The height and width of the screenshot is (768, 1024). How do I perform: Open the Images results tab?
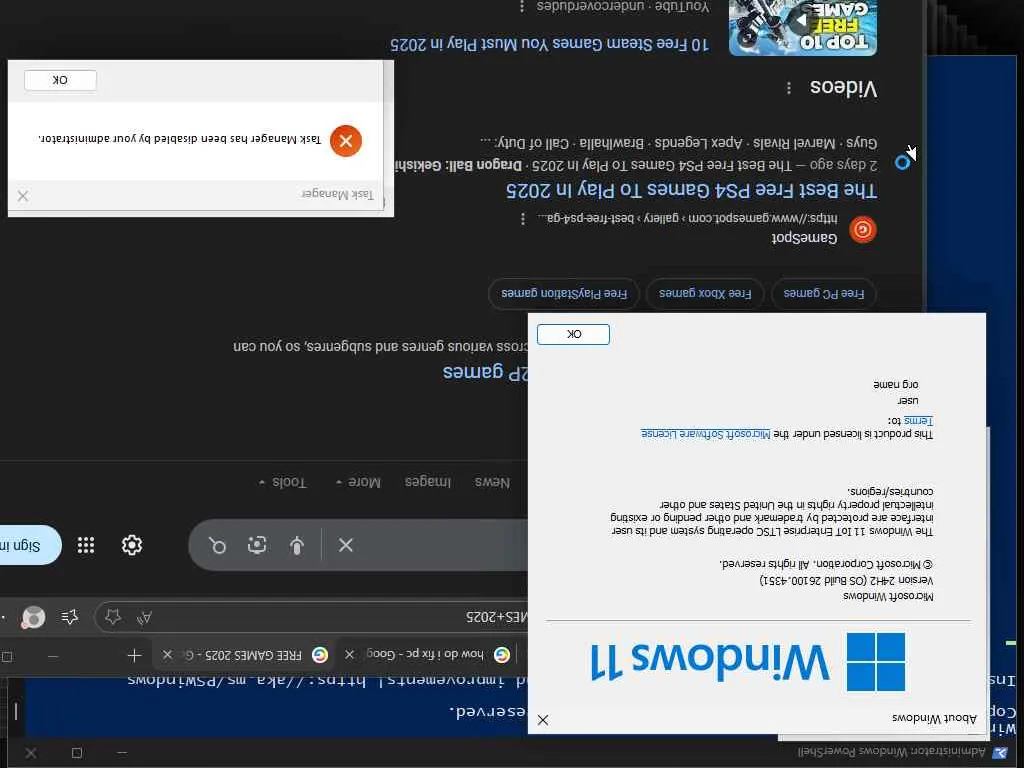pos(428,482)
